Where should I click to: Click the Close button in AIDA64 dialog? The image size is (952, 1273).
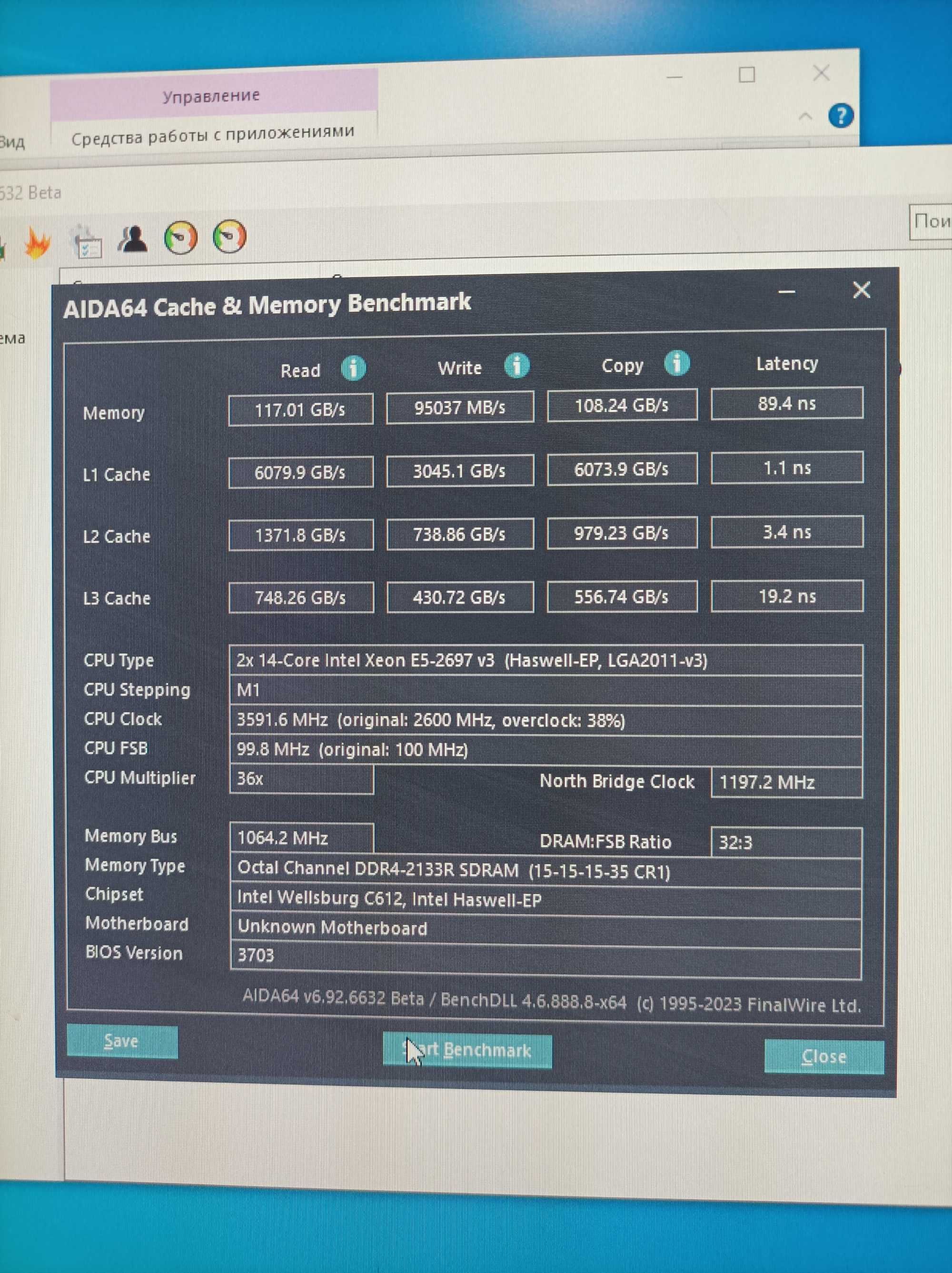[823, 1056]
